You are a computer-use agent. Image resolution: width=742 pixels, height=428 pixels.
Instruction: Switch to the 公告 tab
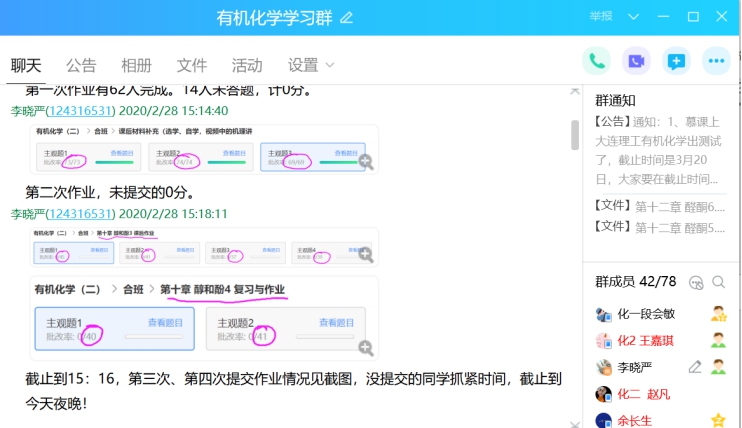pyautogui.click(x=81, y=65)
